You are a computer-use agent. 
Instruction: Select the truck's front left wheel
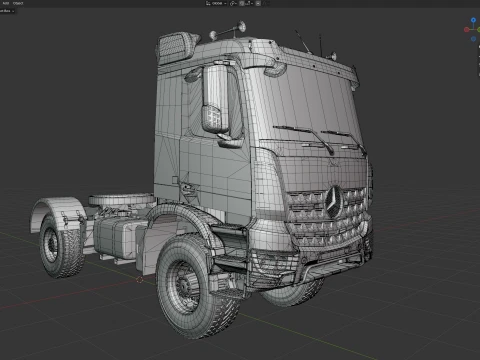point(197,287)
